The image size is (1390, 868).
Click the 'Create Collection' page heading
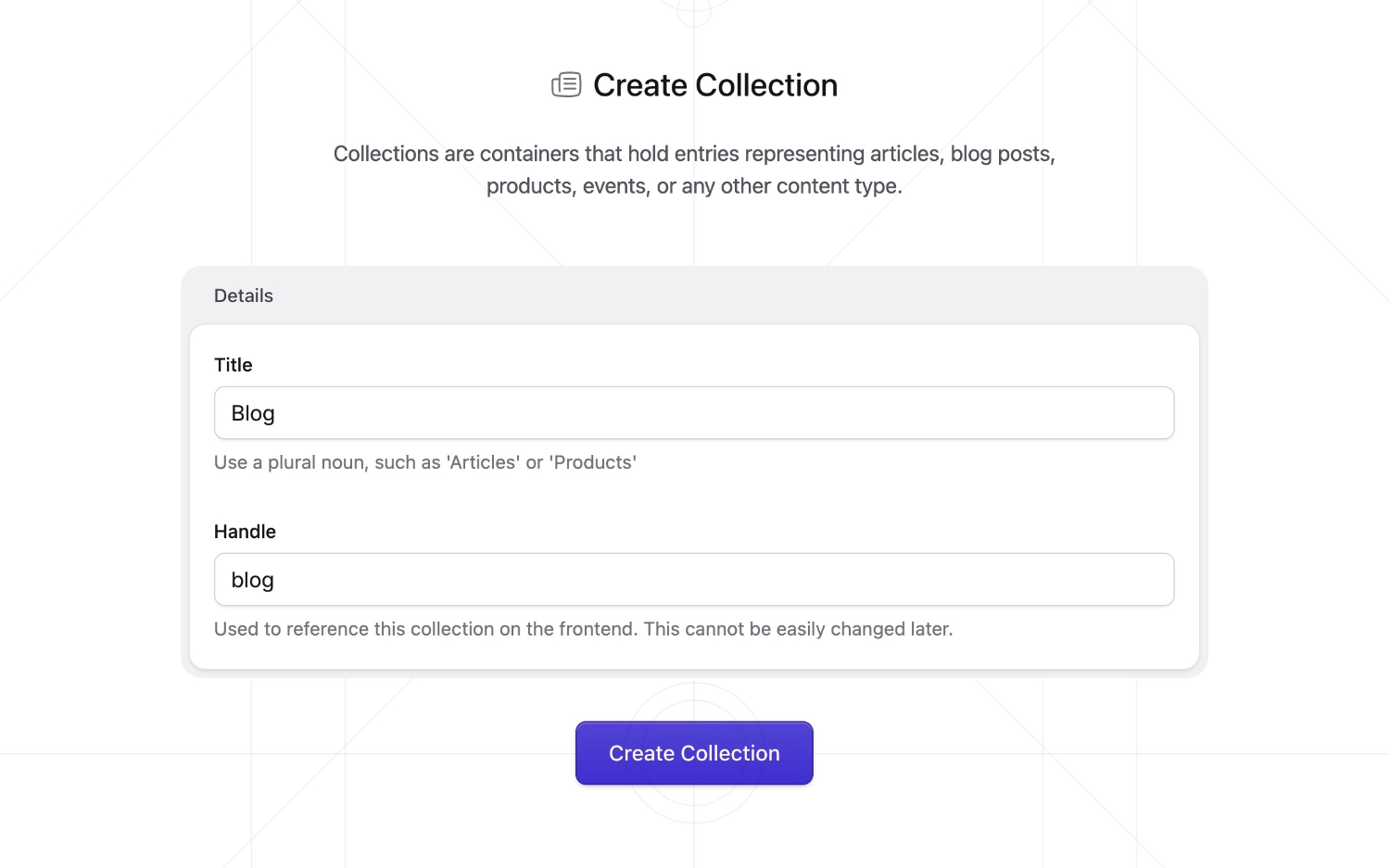(x=714, y=84)
